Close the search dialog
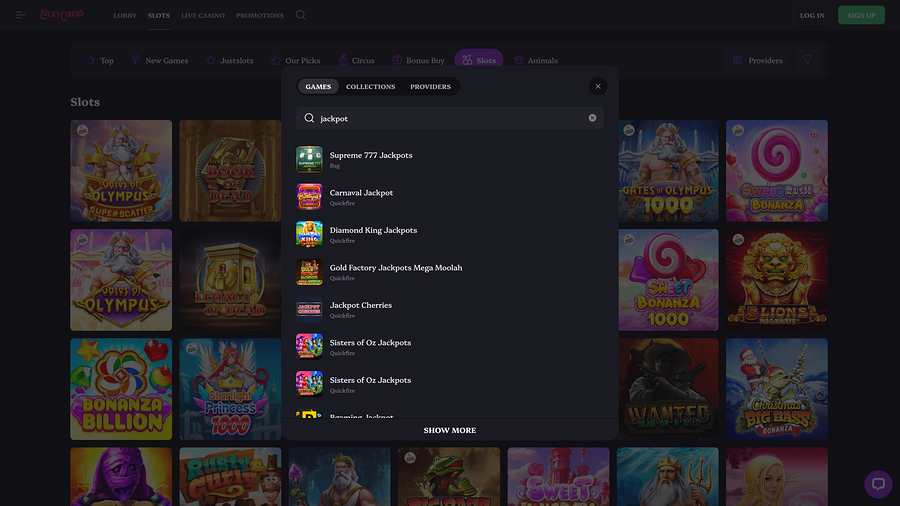This screenshot has width=900, height=506. point(598,86)
